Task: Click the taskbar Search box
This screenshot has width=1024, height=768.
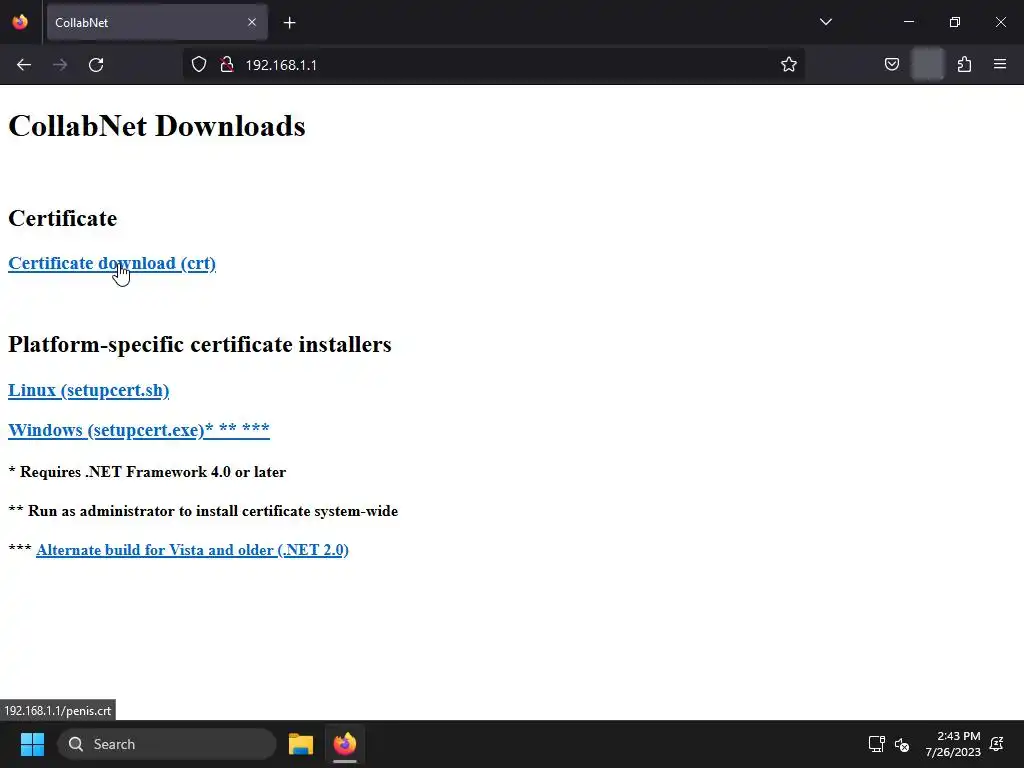Action: coord(167,744)
